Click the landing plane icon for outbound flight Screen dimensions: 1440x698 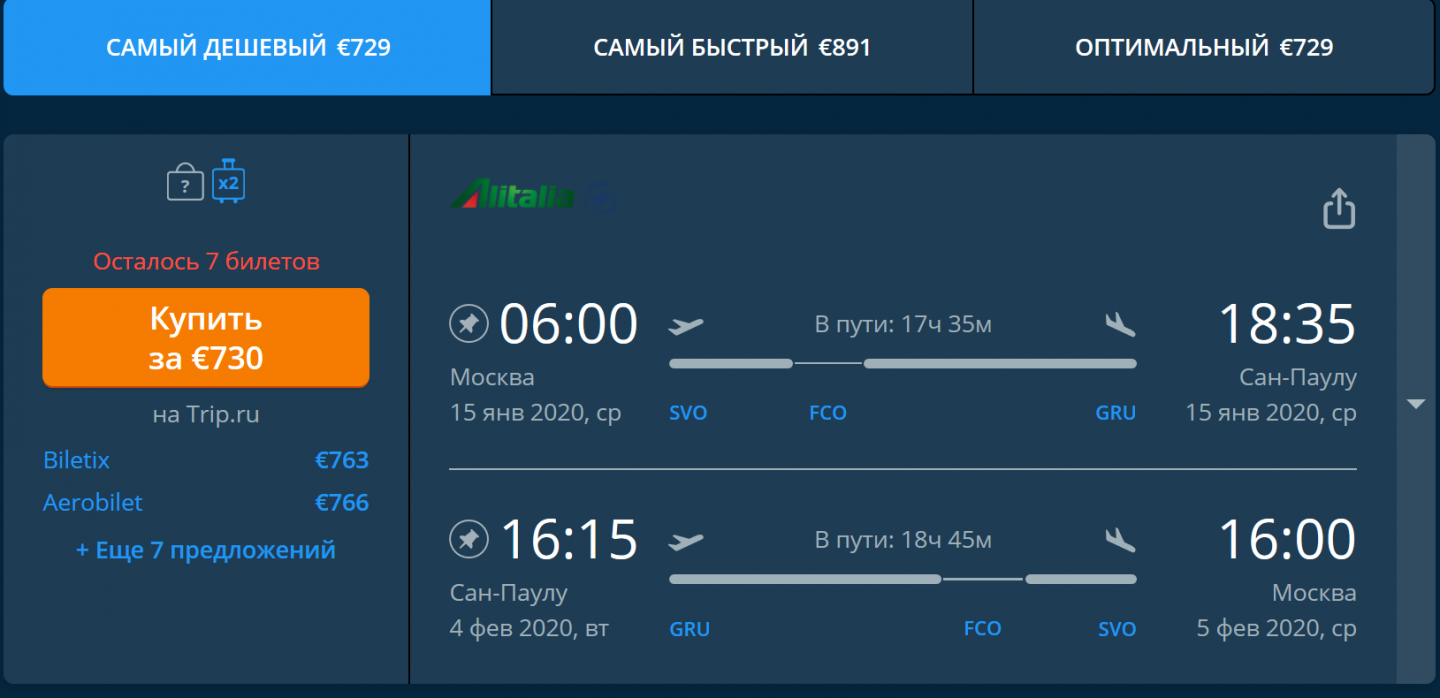pyautogui.click(x=1120, y=324)
